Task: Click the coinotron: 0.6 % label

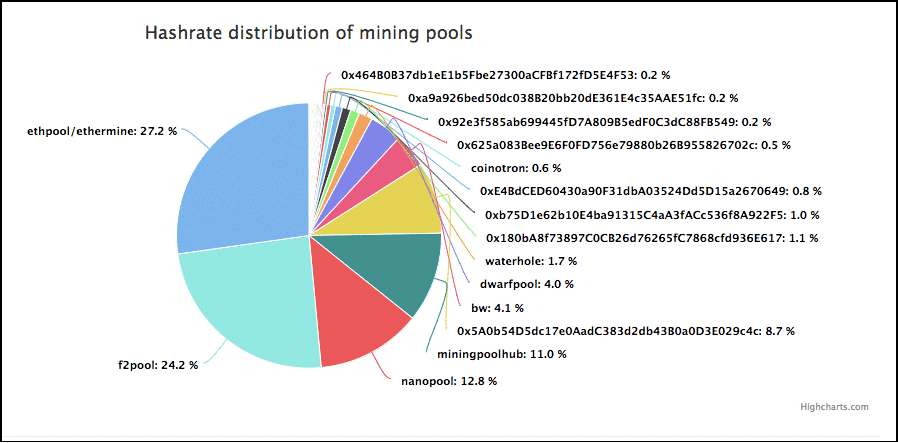Action: click(515, 168)
